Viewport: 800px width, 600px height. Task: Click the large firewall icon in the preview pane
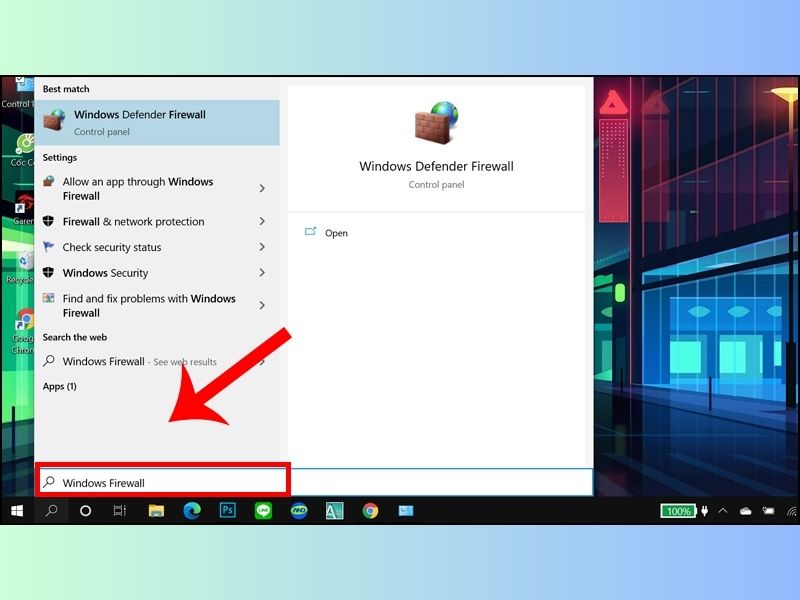[437, 122]
